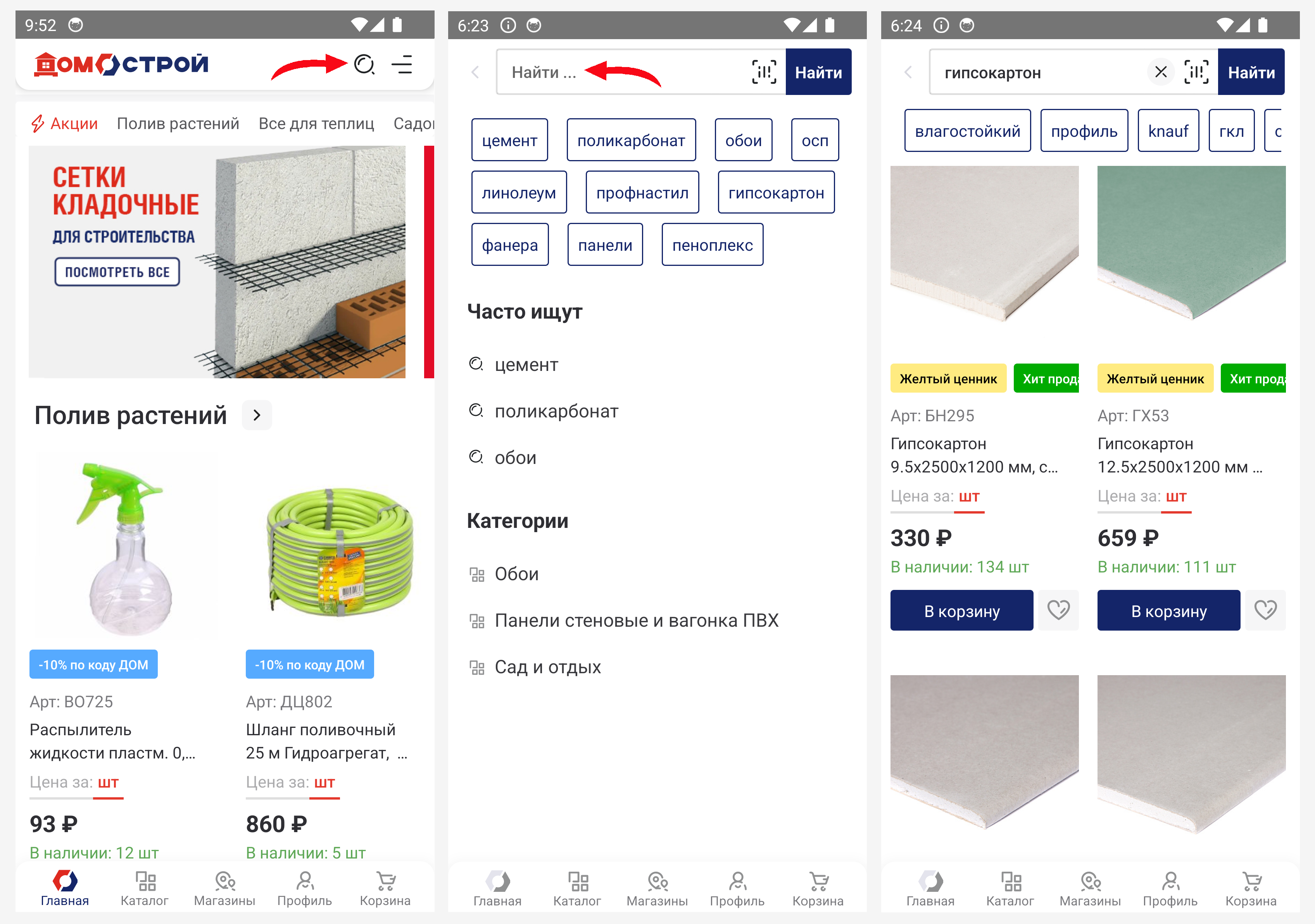The image size is (1315, 924).
Task: Tap the search magnifier icon in header
Action: pyautogui.click(x=364, y=65)
